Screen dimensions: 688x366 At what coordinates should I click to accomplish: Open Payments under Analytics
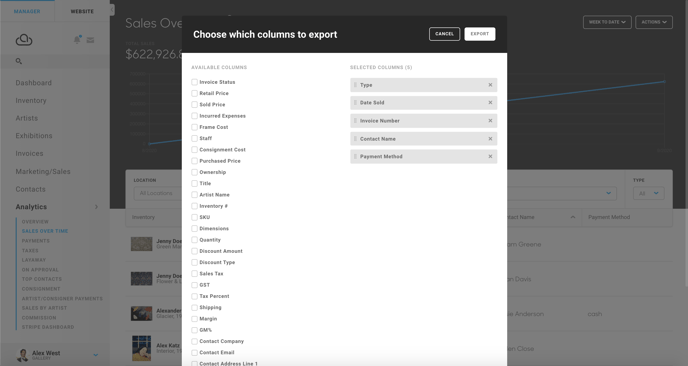tap(36, 241)
